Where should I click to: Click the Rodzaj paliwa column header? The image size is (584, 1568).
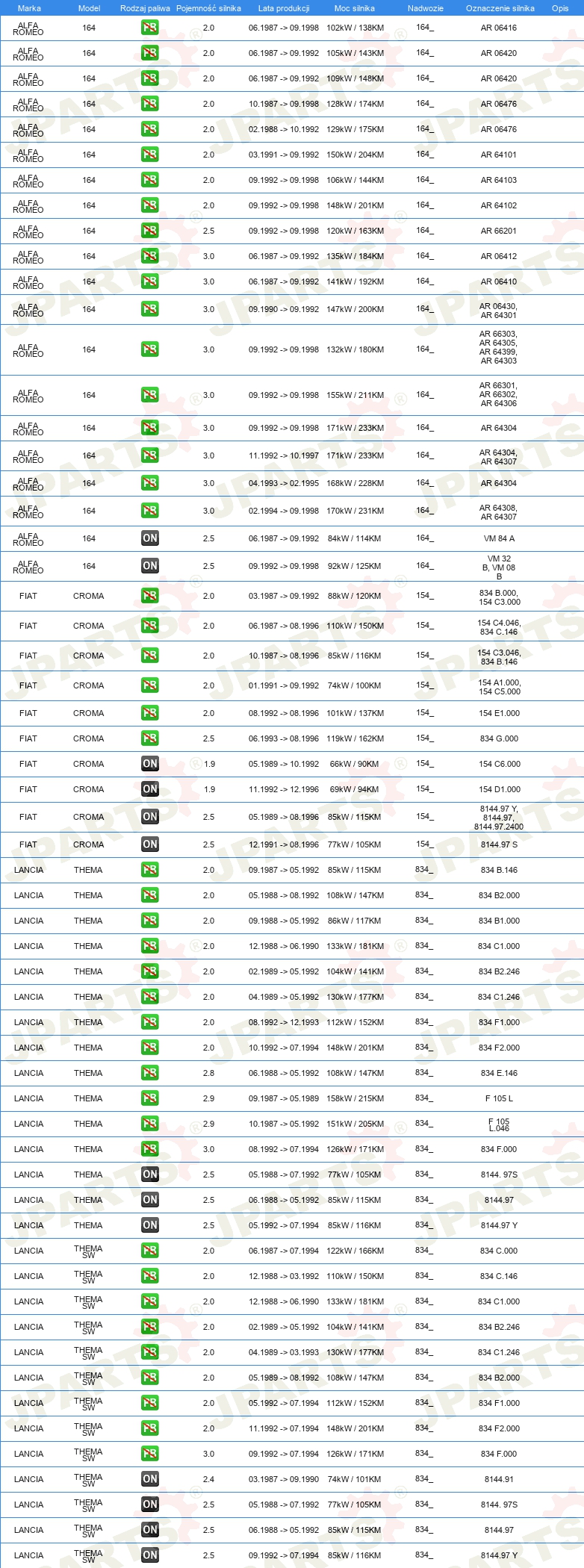(145, 8)
